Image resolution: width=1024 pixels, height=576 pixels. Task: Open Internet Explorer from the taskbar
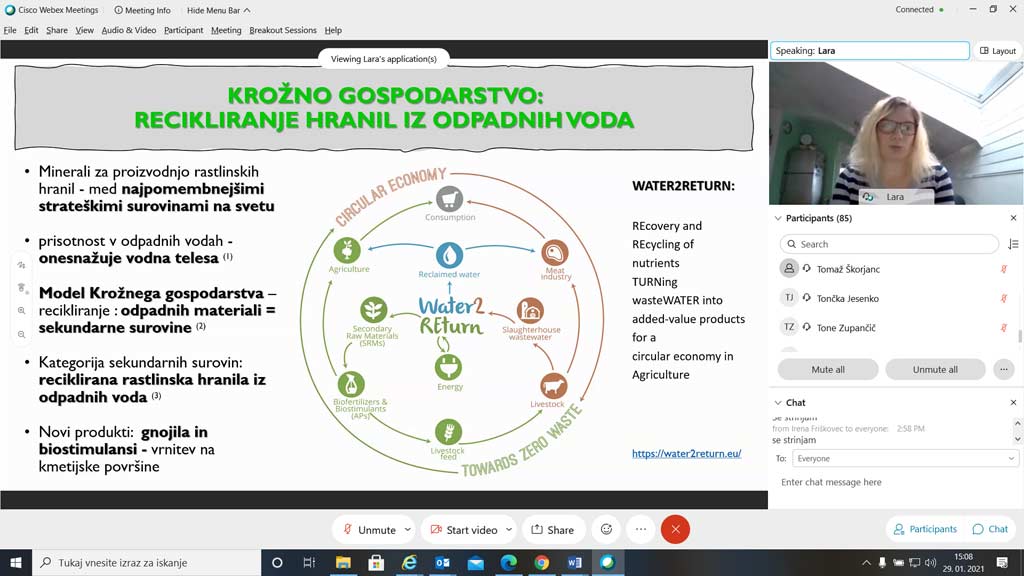pos(409,562)
